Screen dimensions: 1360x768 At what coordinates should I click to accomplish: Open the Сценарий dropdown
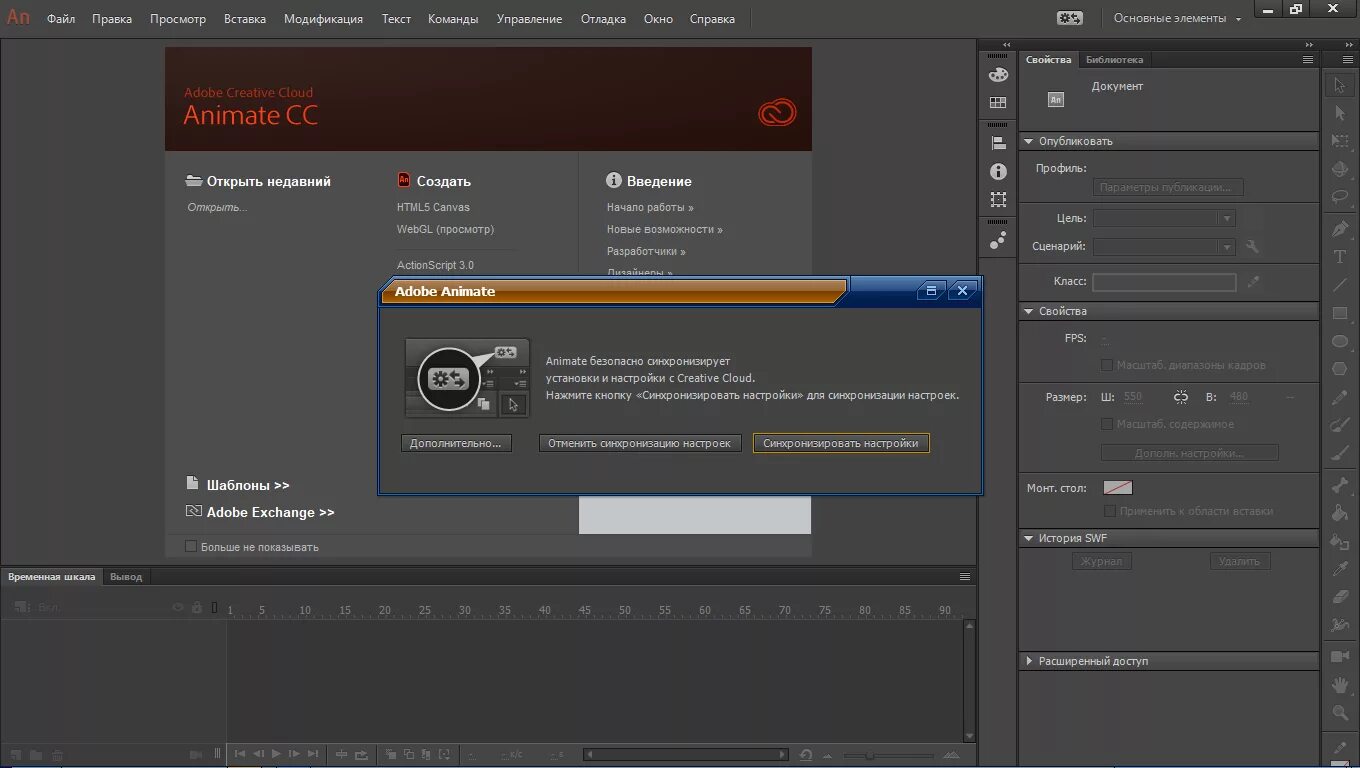(1164, 246)
